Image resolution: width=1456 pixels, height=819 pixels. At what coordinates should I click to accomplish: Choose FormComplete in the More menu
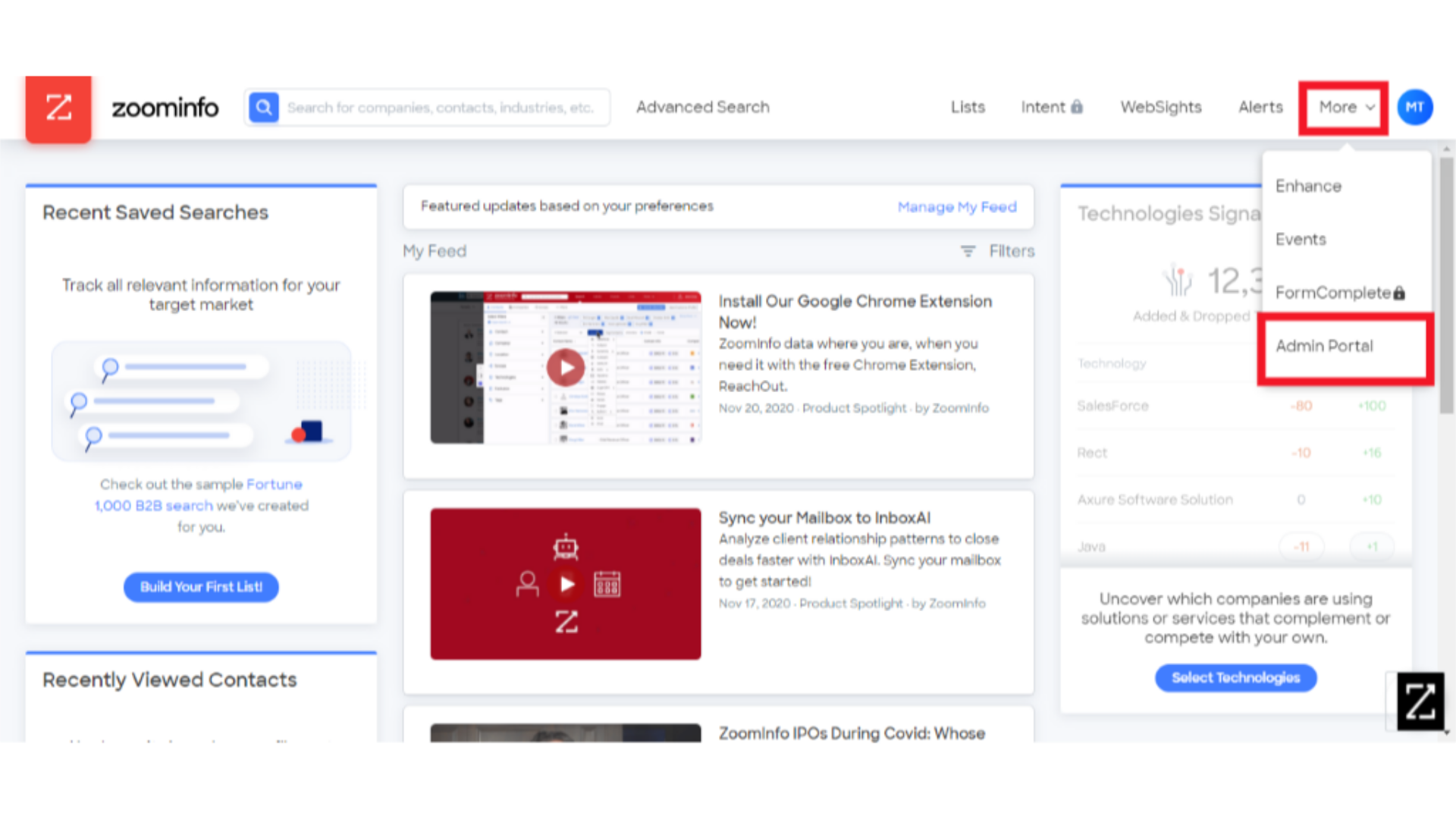(1332, 293)
